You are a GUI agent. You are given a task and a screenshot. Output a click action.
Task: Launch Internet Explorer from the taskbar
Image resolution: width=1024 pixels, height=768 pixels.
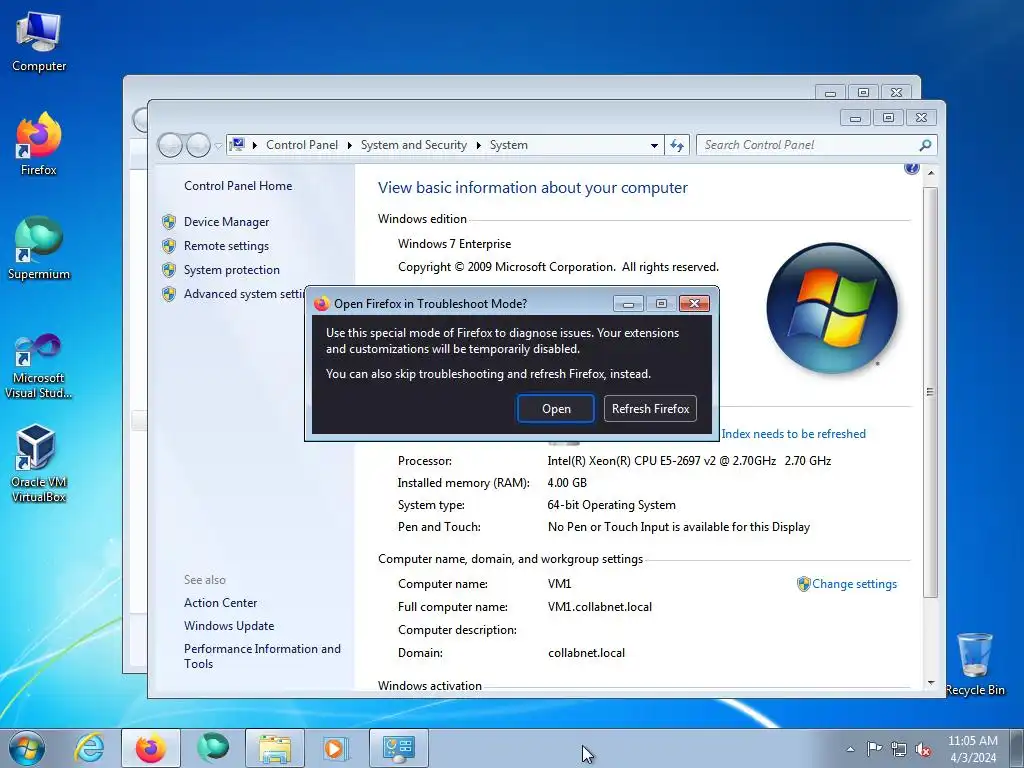point(89,748)
